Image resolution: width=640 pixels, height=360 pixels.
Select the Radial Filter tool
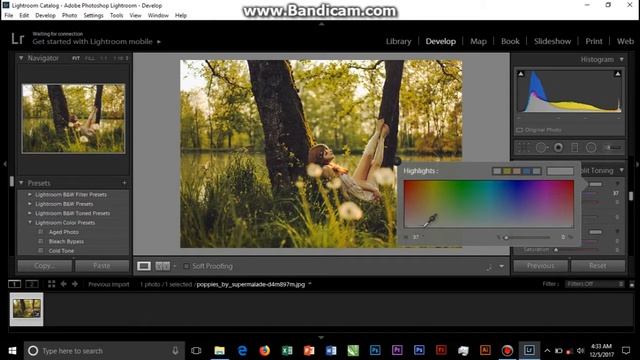point(591,147)
